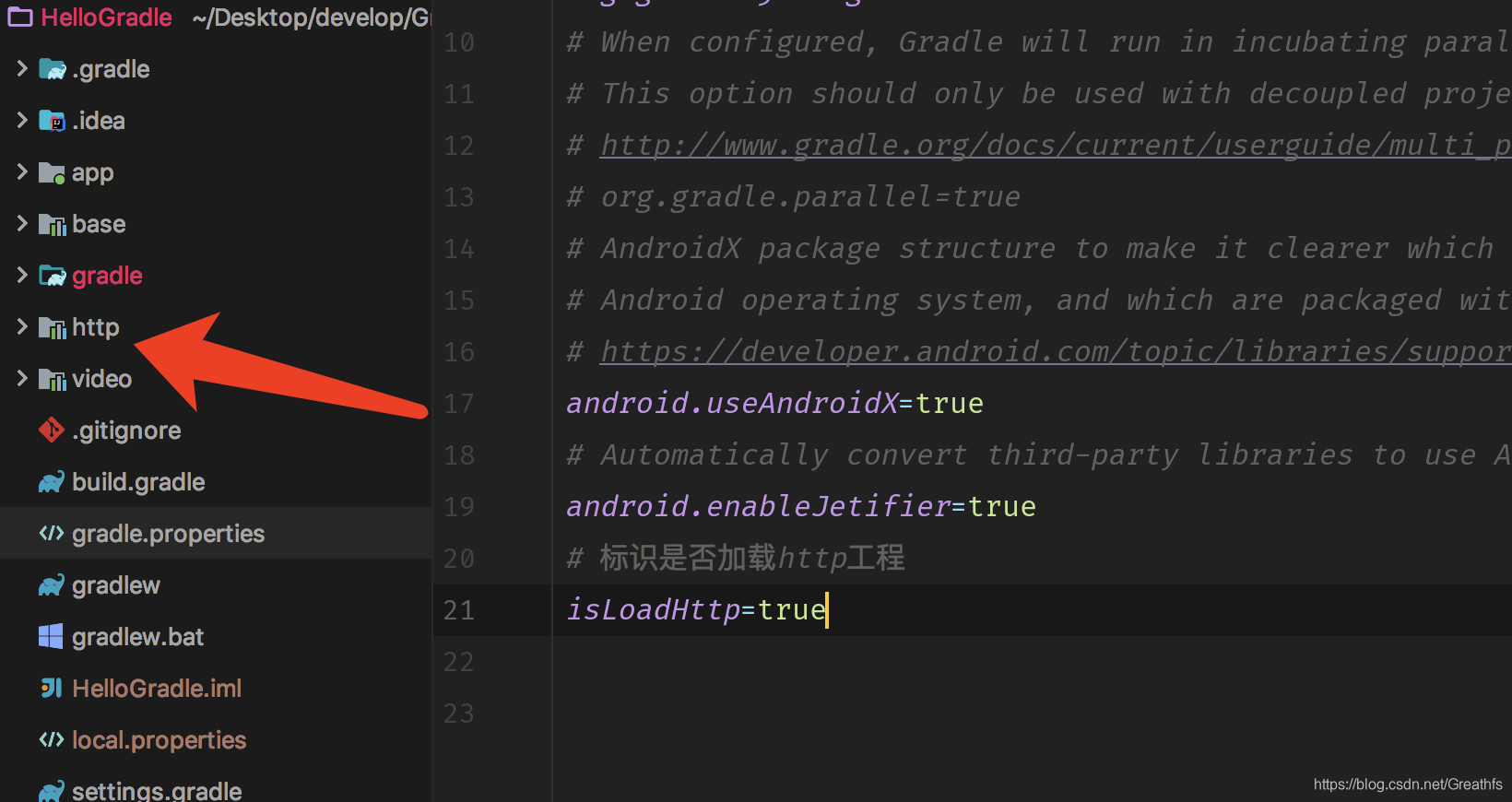
Task: Expand the .idea folder chevron
Action: click(x=22, y=120)
